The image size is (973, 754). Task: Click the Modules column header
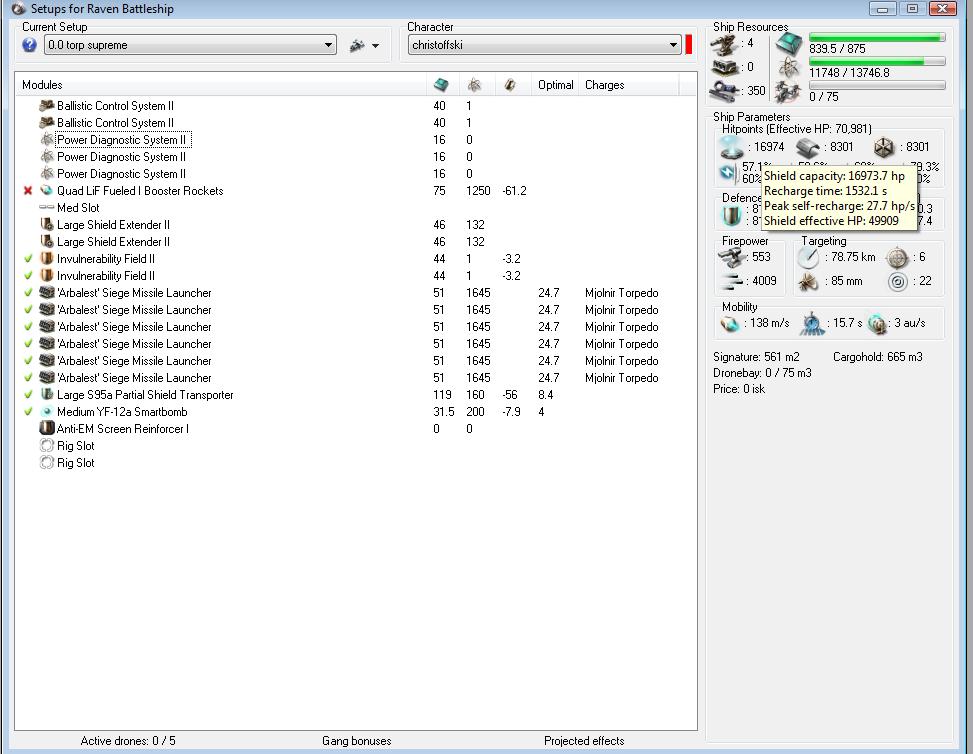click(x=220, y=85)
